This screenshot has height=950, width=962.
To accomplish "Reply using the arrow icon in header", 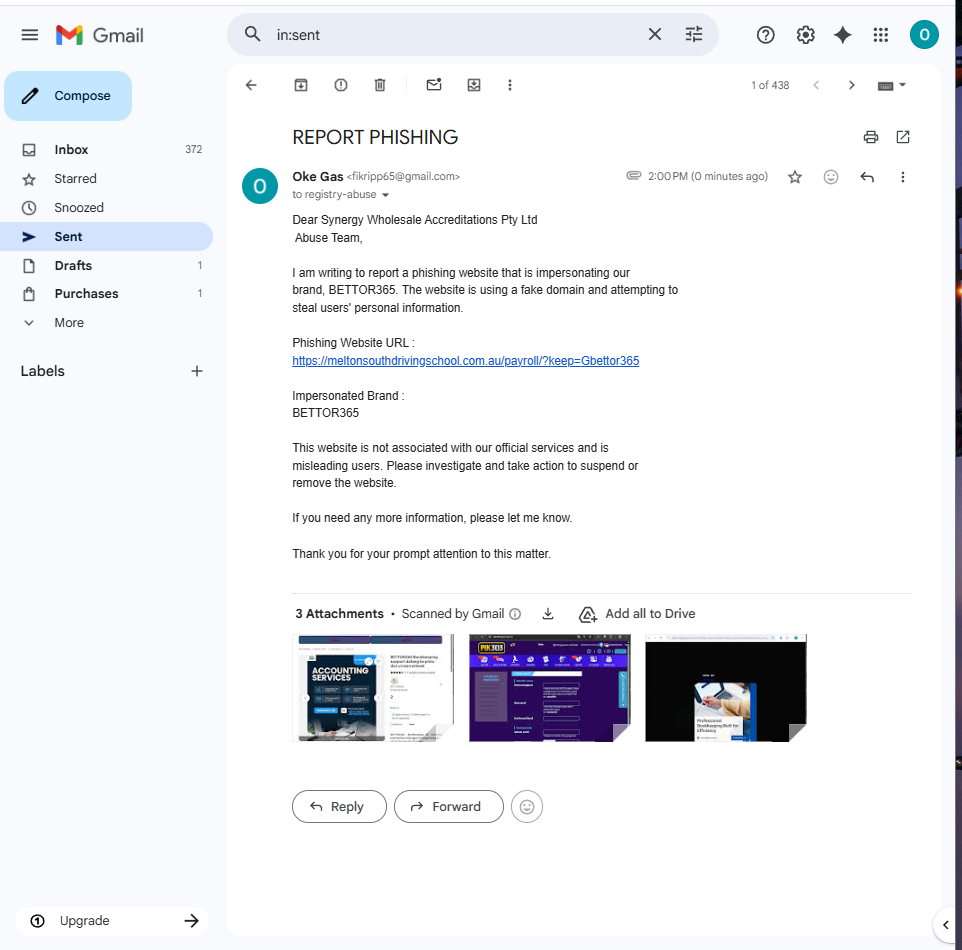I will pos(866,177).
